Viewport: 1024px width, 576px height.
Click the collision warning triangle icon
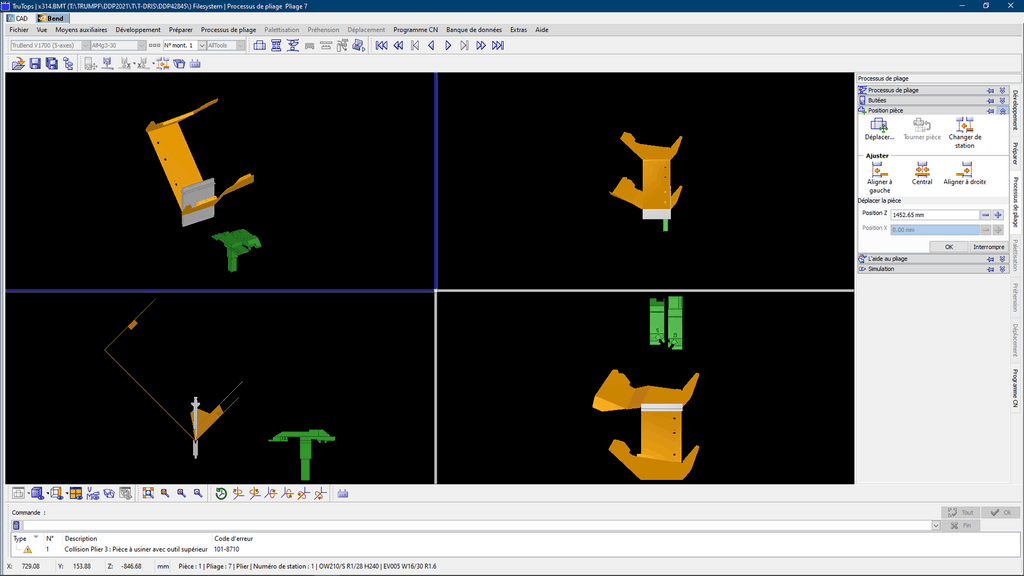[27, 549]
